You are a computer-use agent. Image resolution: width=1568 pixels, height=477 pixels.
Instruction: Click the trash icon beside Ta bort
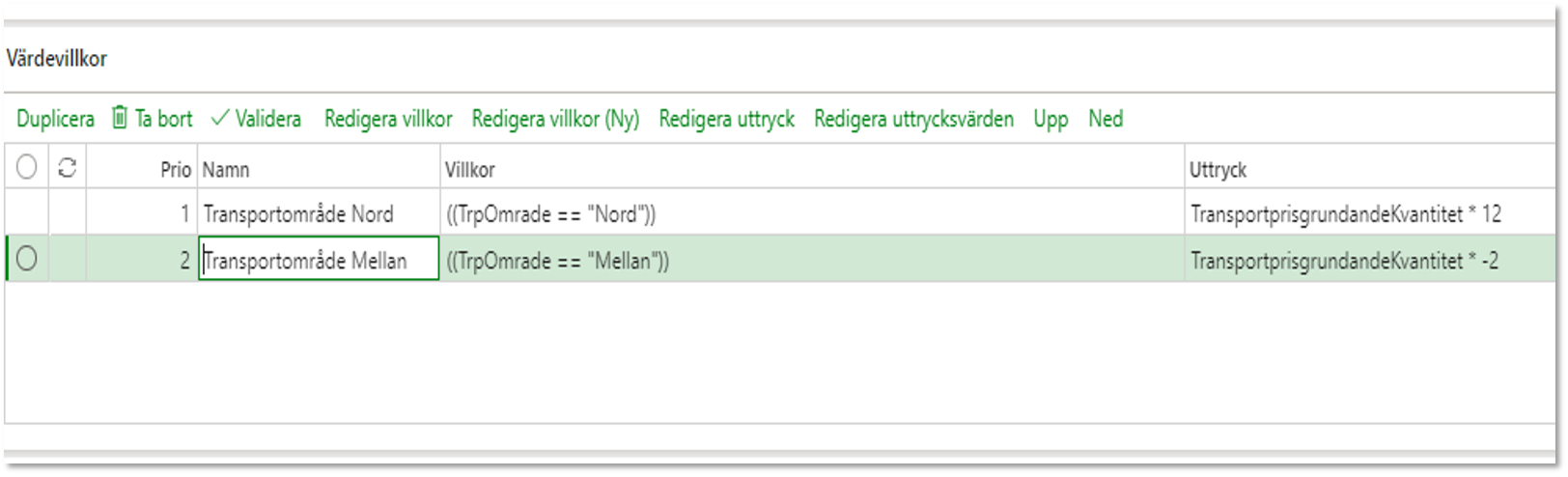click(120, 118)
